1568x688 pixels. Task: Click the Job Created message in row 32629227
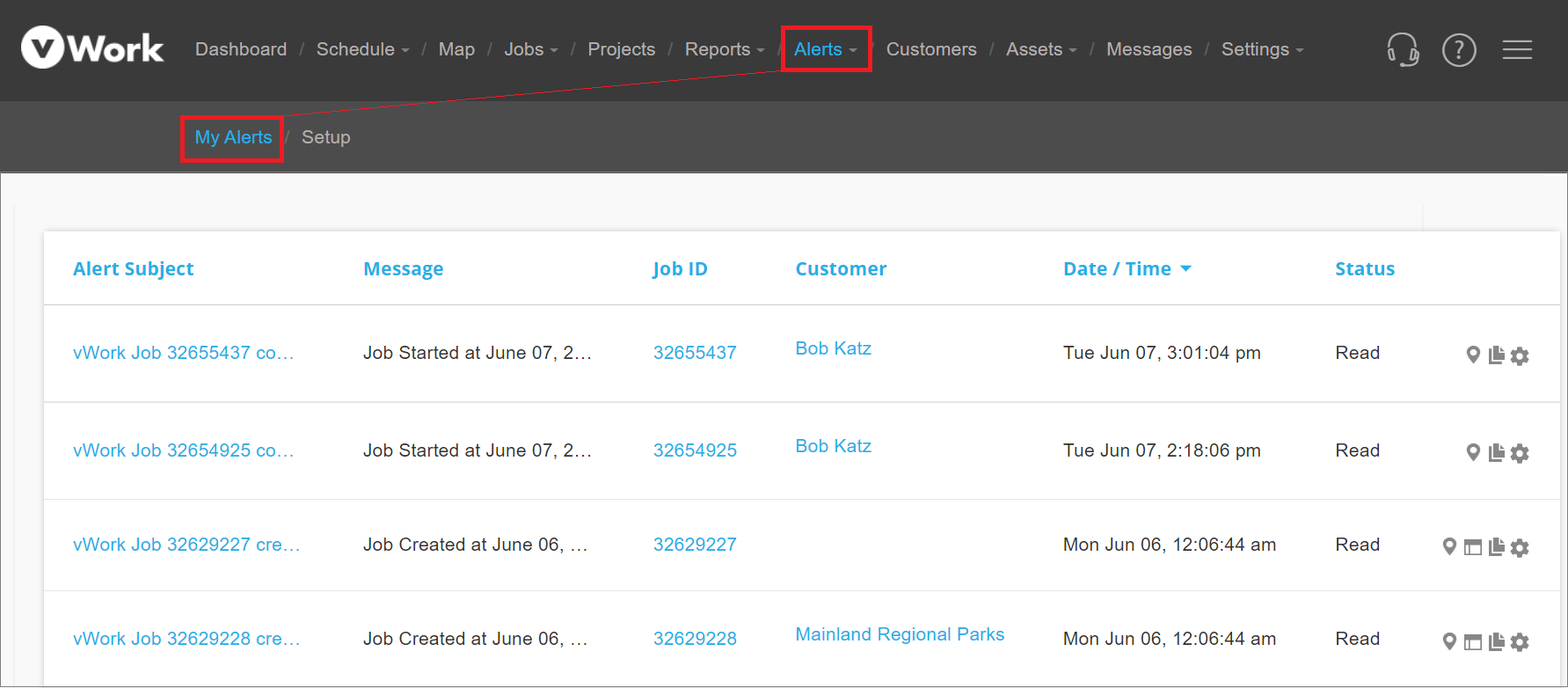pyautogui.click(x=476, y=545)
